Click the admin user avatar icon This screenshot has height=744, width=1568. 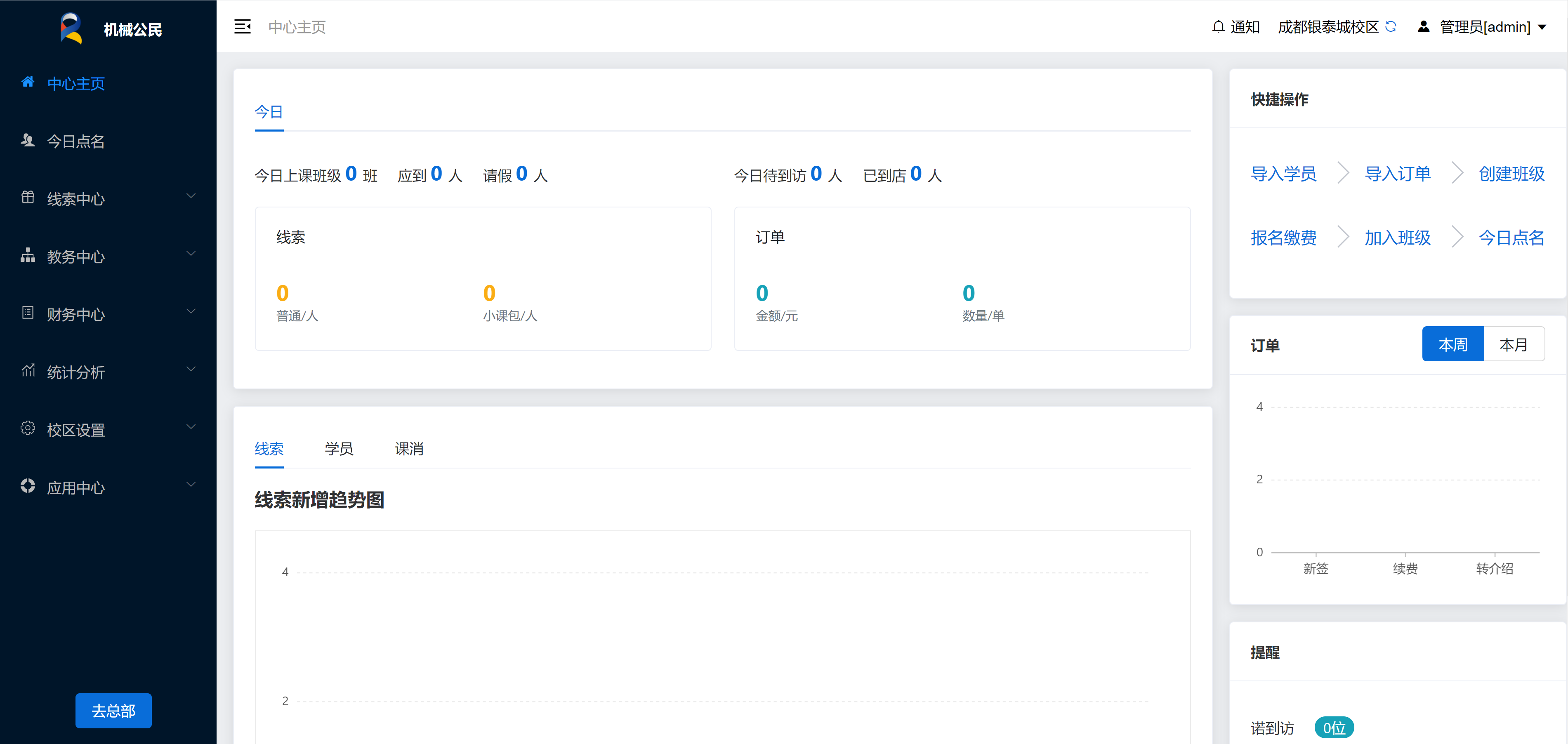click(1423, 27)
